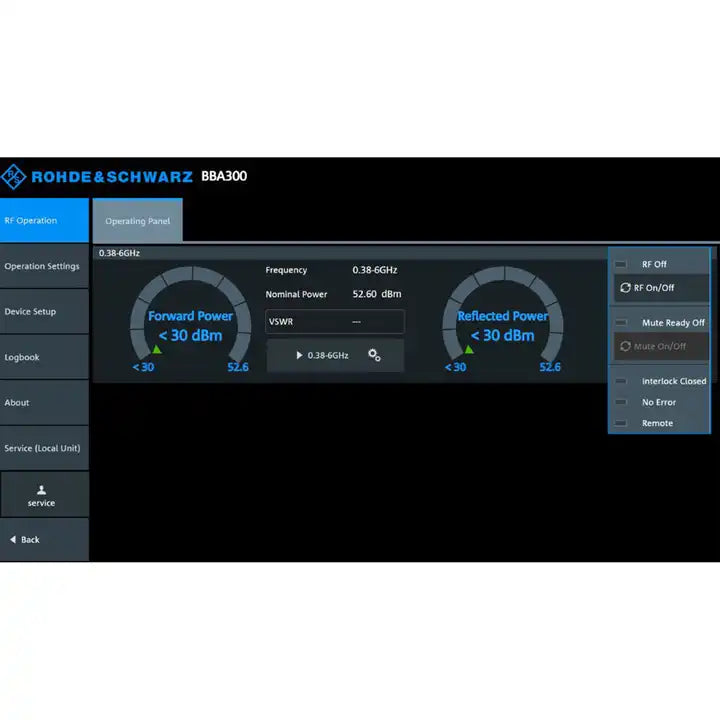Open Service (Local Unit) menu
The height and width of the screenshot is (720, 720).
click(44, 448)
